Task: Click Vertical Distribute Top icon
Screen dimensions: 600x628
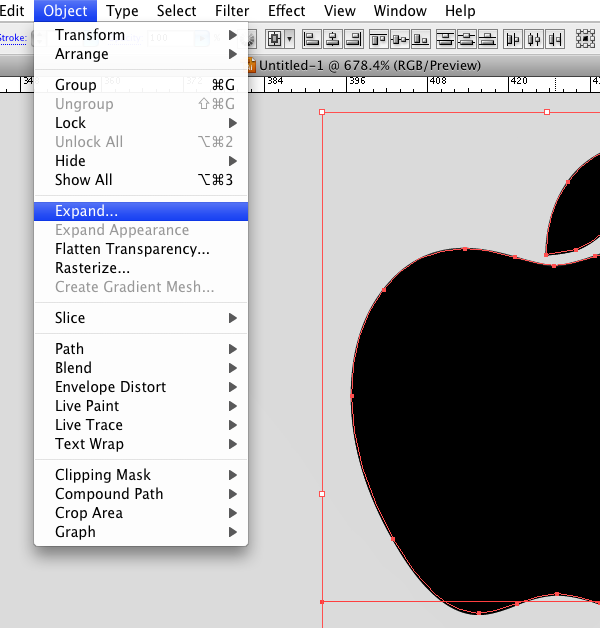Action: pos(445,39)
